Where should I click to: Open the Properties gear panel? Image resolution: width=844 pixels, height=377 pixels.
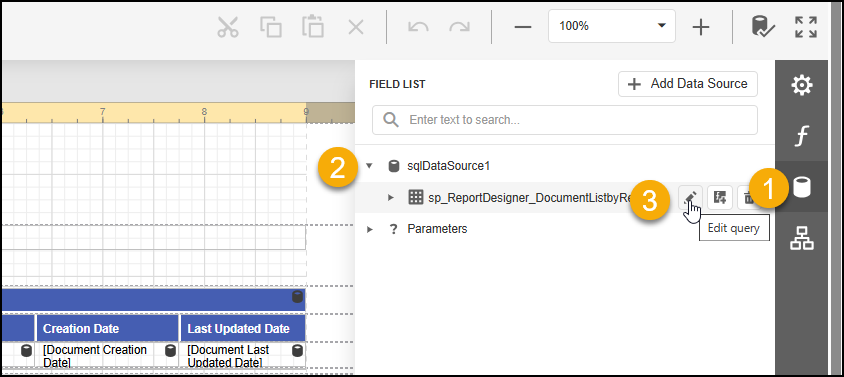pos(801,85)
